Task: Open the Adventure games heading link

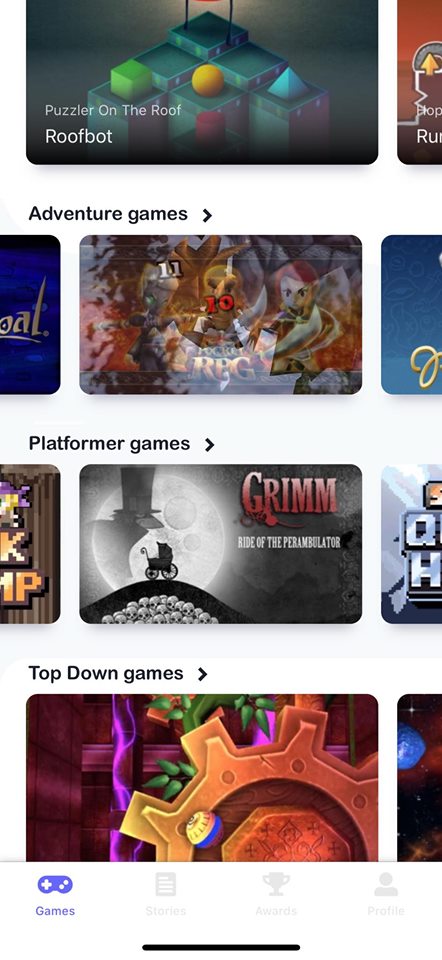Action: tap(108, 214)
